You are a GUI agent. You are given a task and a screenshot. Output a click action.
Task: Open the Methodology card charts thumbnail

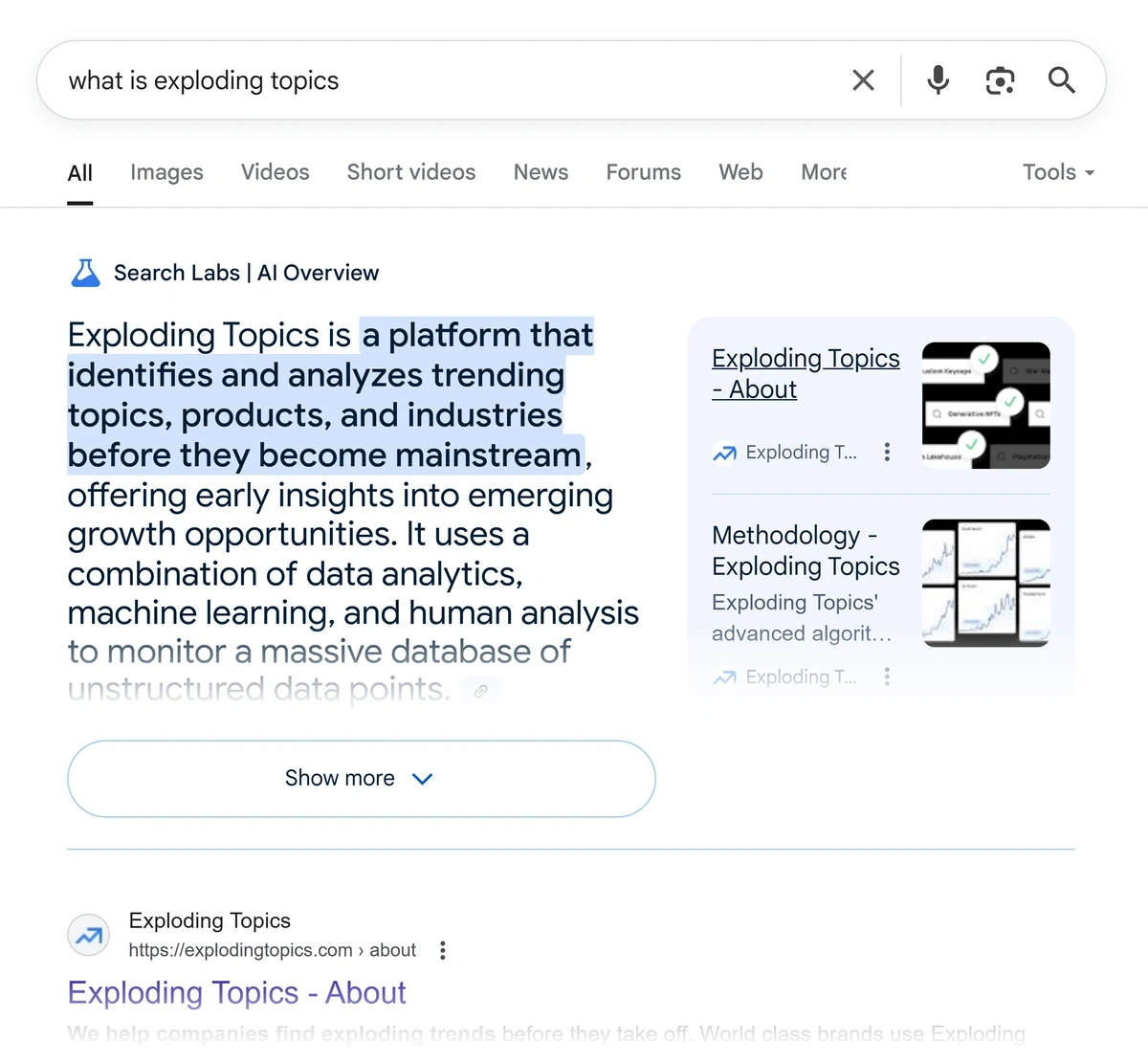tap(986, 583)
